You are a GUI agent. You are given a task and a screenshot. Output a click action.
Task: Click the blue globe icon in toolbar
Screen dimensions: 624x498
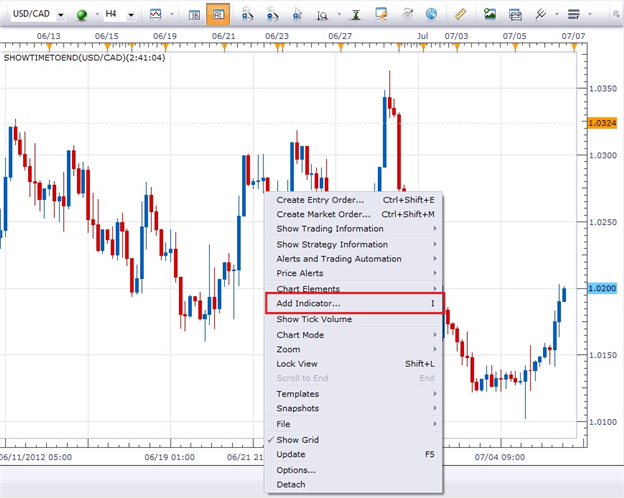431,14
